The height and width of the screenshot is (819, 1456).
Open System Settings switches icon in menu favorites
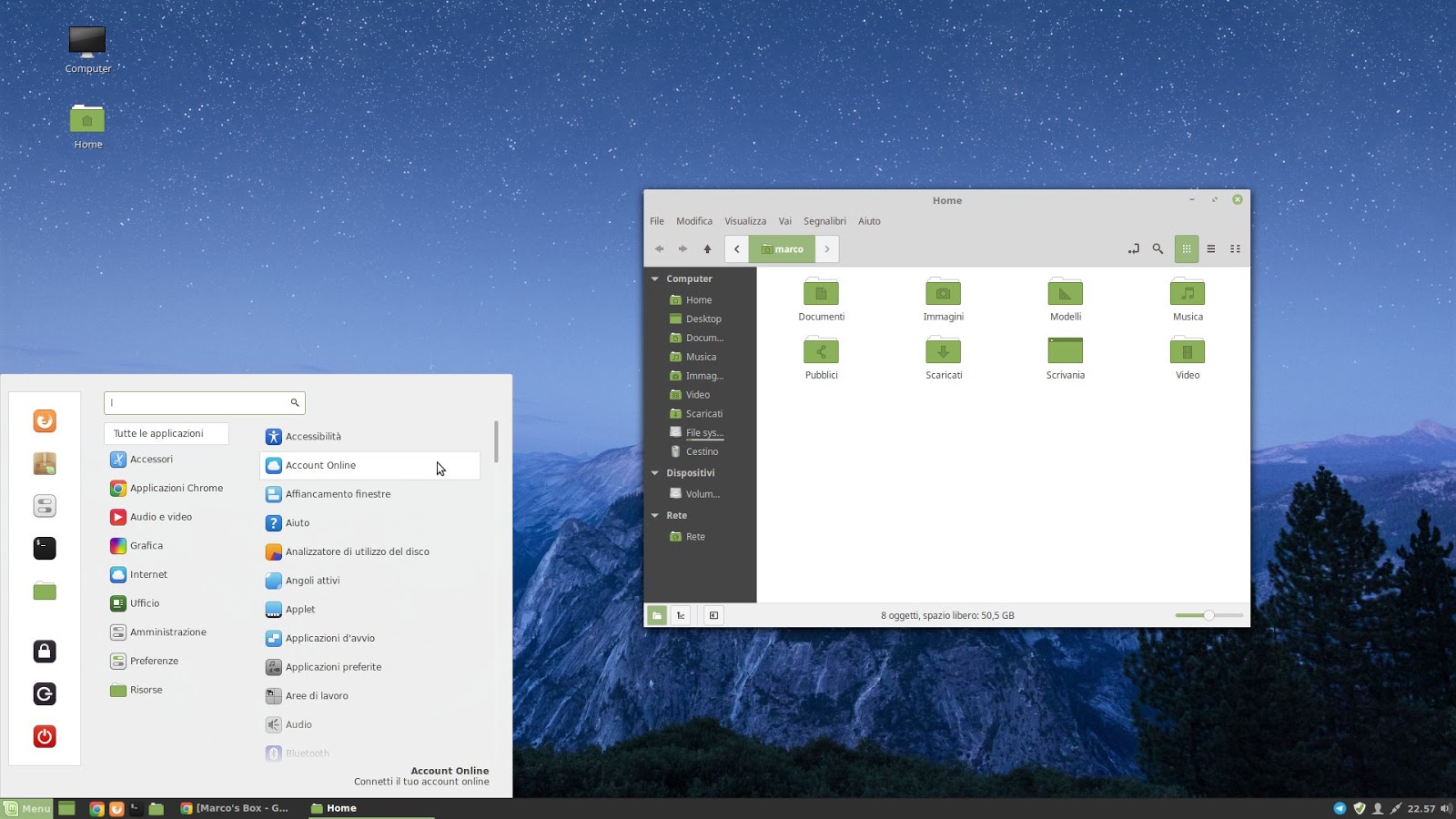(45, 505)
